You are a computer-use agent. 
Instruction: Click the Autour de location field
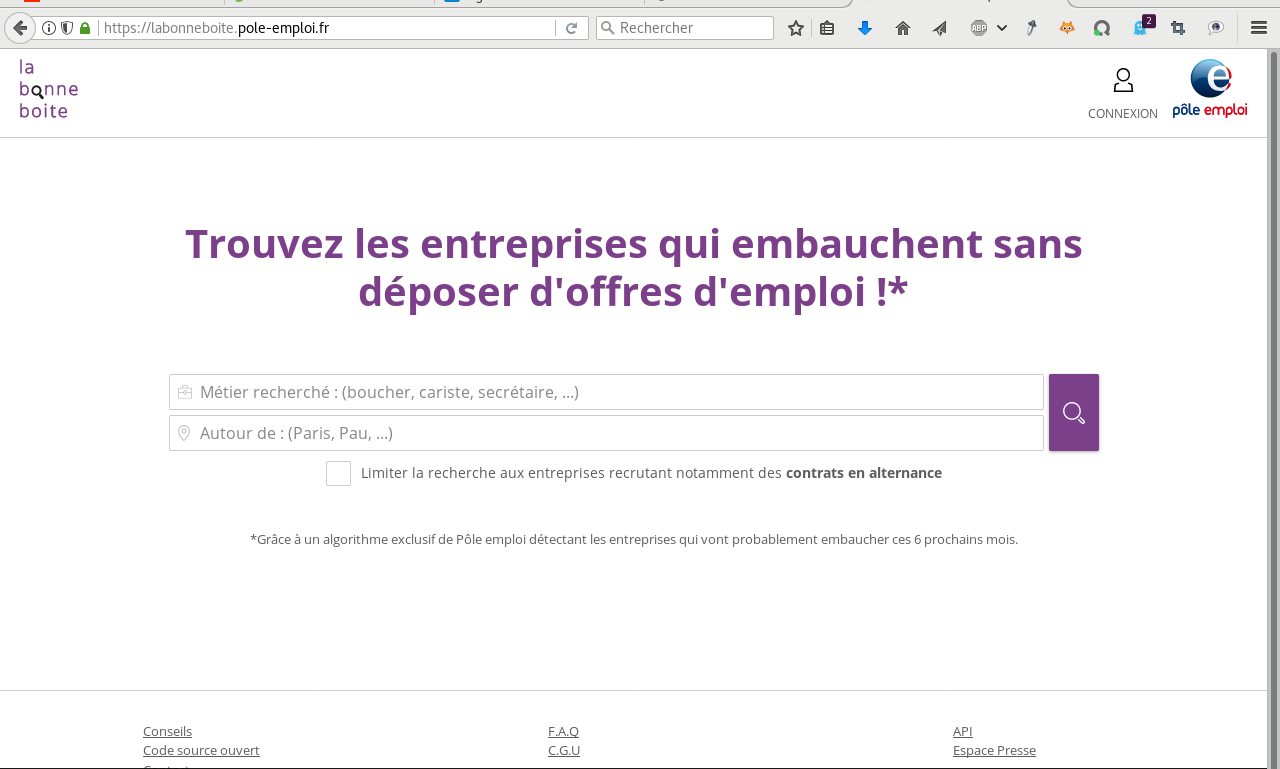tap(606, 433)
